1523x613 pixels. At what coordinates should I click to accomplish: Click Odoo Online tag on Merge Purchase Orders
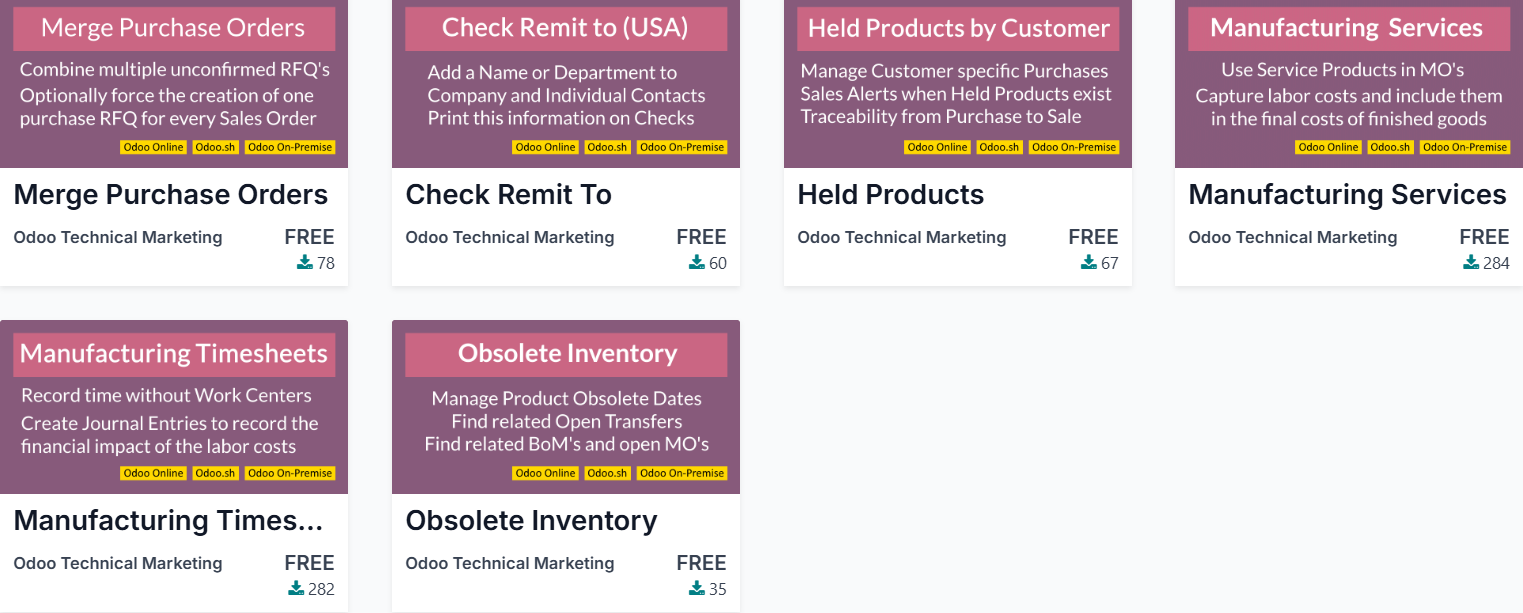(x=154, y=147)
